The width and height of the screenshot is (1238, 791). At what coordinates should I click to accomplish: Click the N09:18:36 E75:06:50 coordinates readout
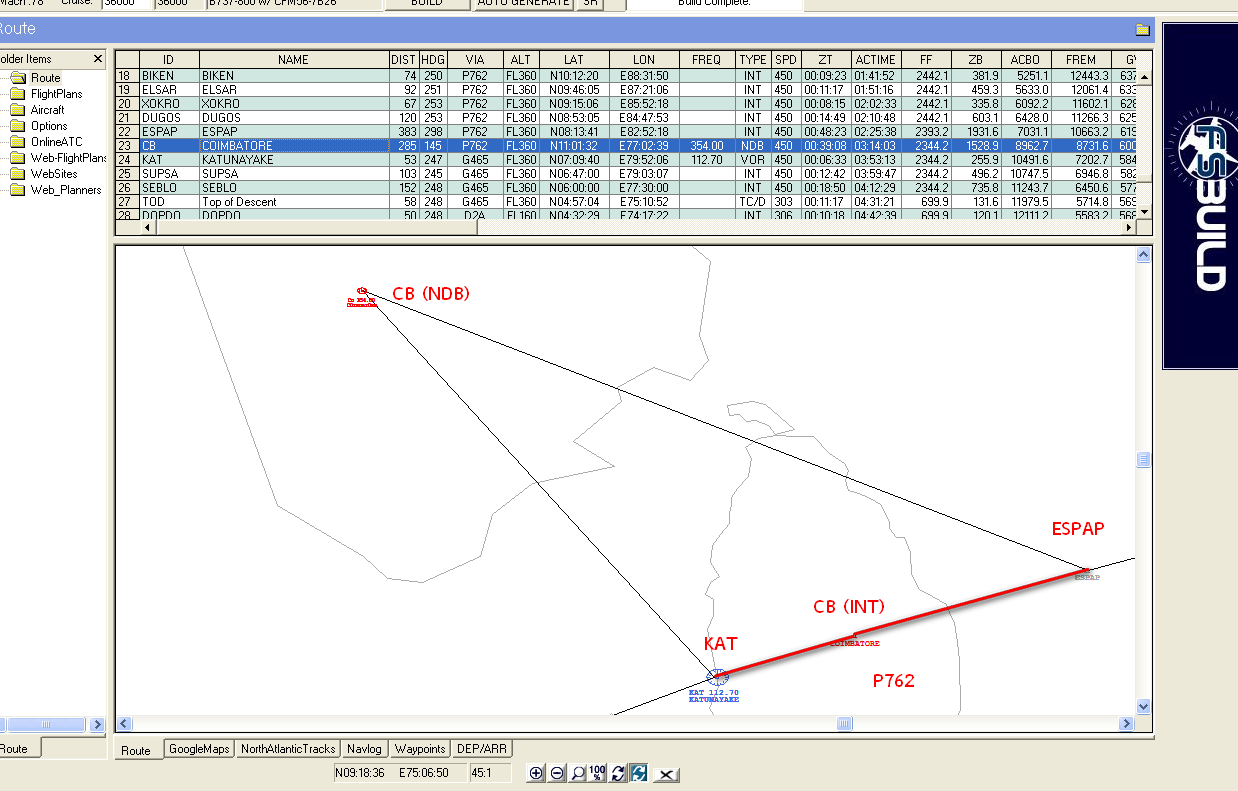pyautogui.click(x=398, y=773)
